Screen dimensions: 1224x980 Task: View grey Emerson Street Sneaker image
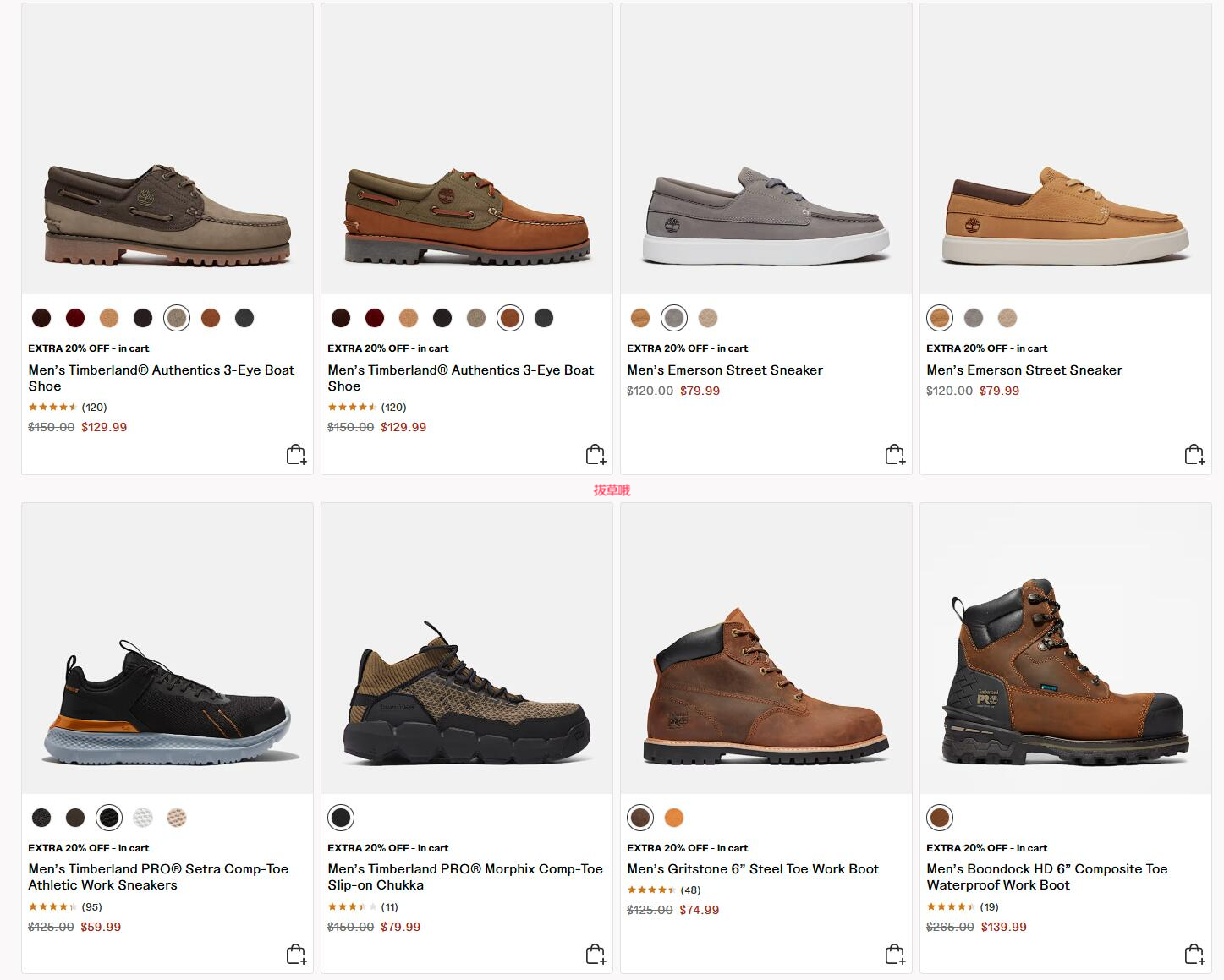pos(766,149)
